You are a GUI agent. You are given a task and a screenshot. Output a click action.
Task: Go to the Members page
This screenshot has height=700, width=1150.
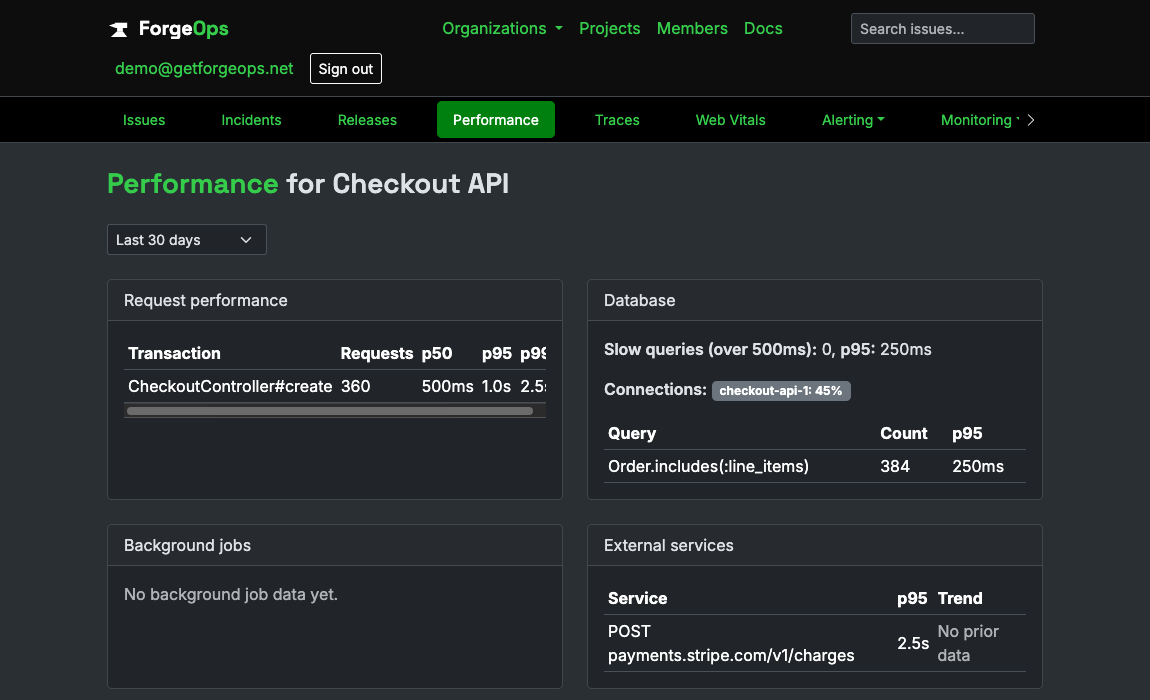pos(692,29)
